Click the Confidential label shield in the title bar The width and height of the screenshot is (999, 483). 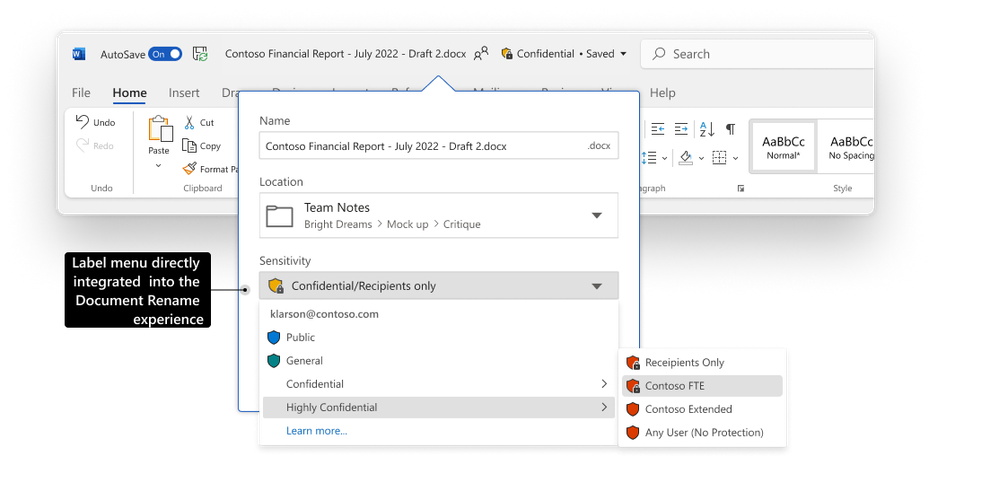coord(507,54)
